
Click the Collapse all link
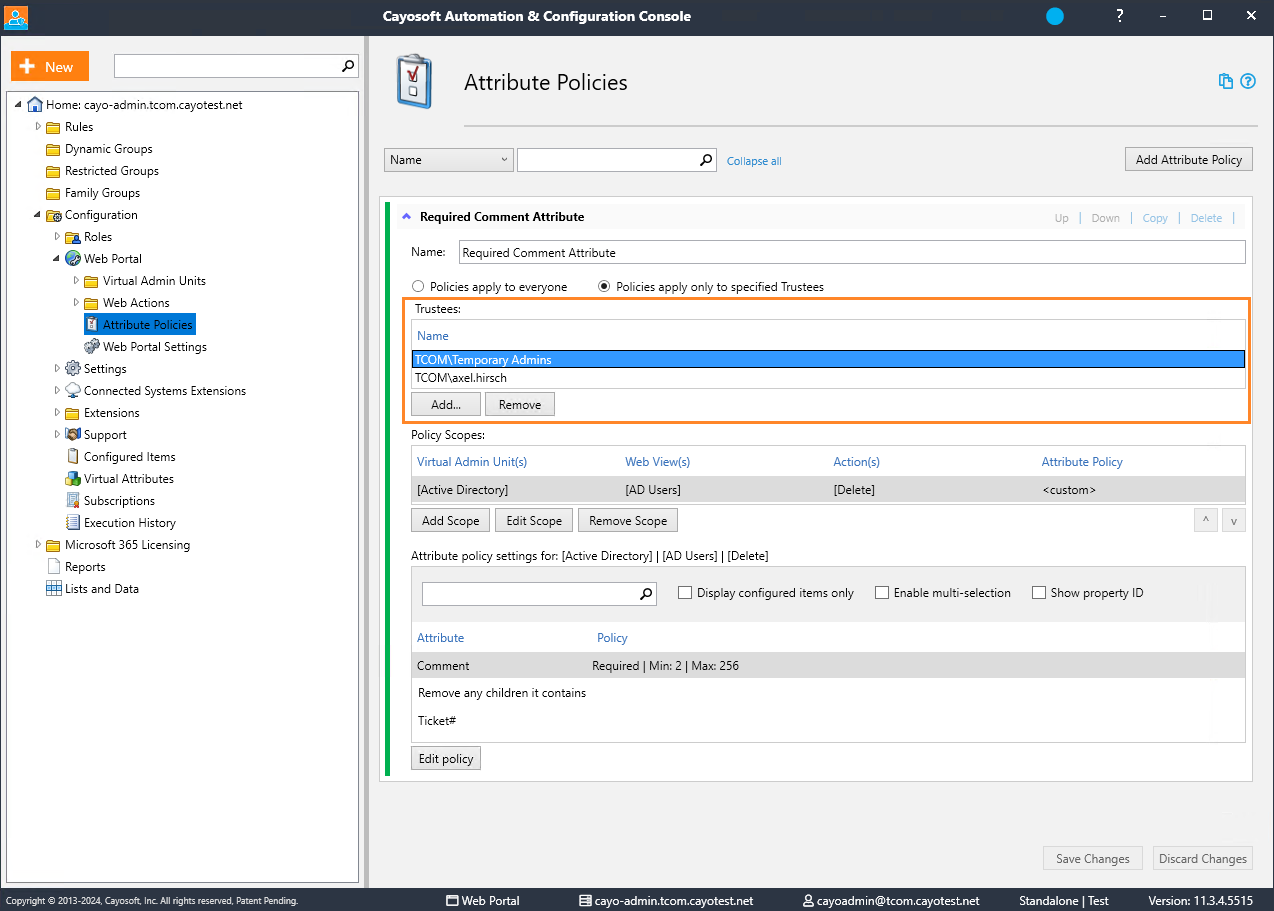pos(754,161)
